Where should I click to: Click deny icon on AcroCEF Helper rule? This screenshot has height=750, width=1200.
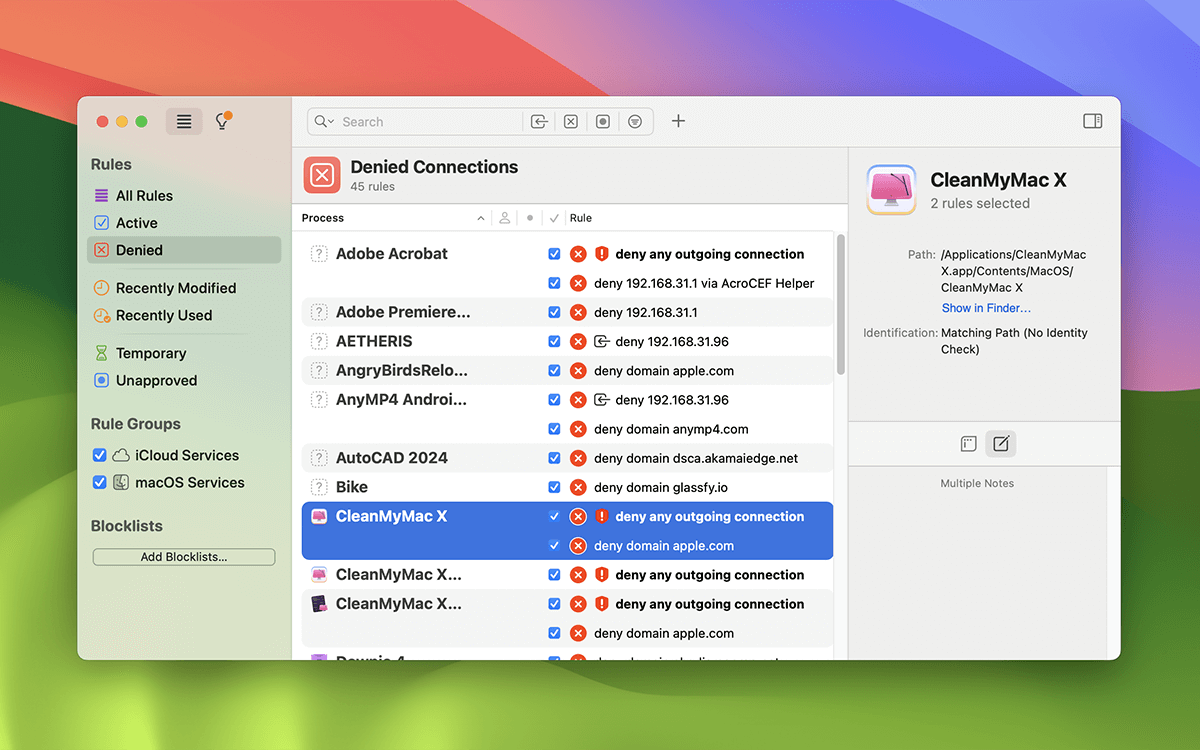pos(577,283)
